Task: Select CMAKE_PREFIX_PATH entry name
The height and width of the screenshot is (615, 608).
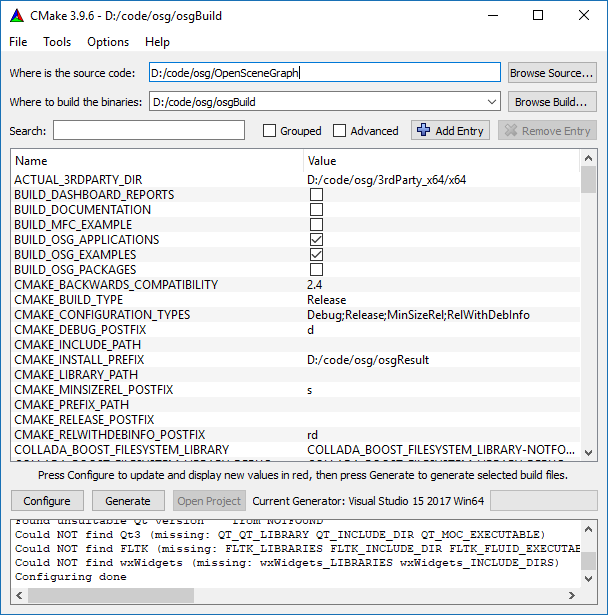Action: coord(71,405)
